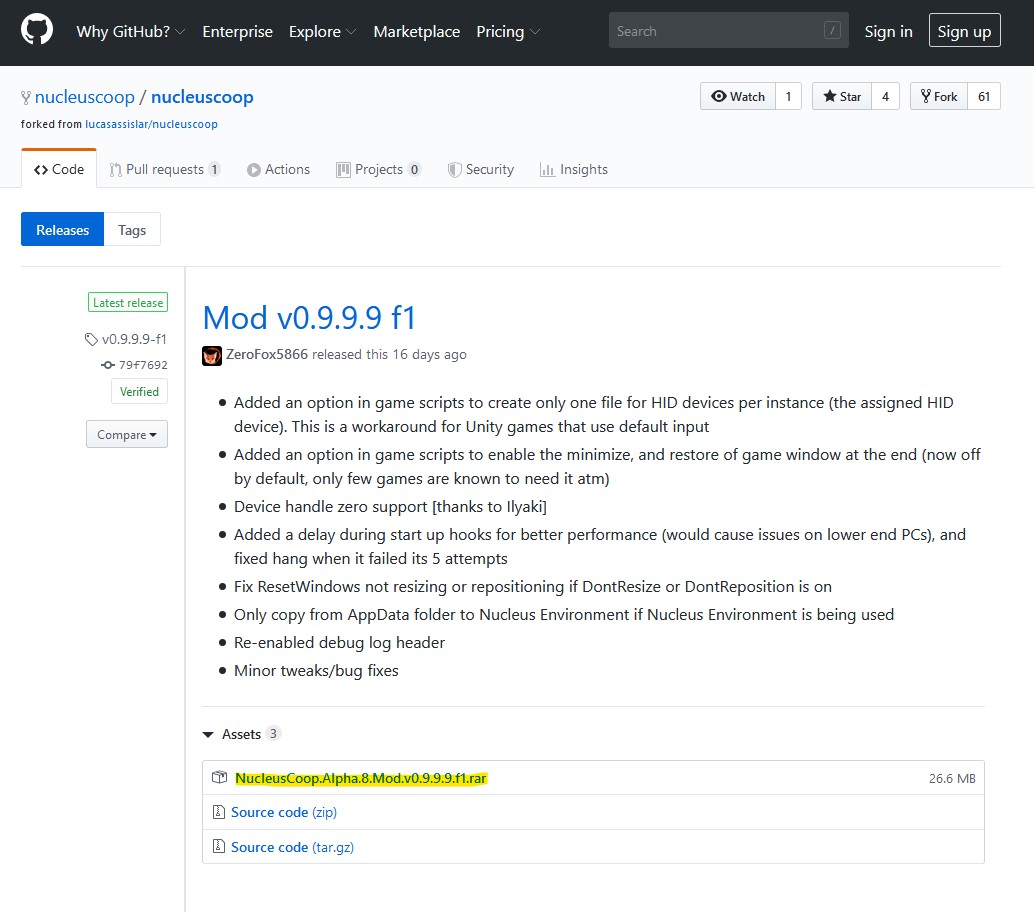1034x921 pixels.
Task: Open the Insights tab
Action: click(x=573, y=169)
